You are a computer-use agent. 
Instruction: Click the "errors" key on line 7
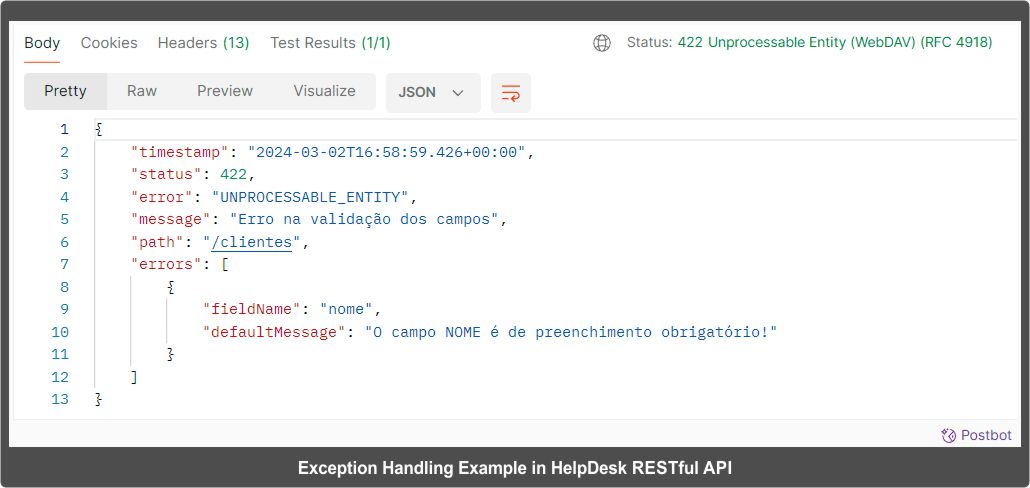pos(166,265)
